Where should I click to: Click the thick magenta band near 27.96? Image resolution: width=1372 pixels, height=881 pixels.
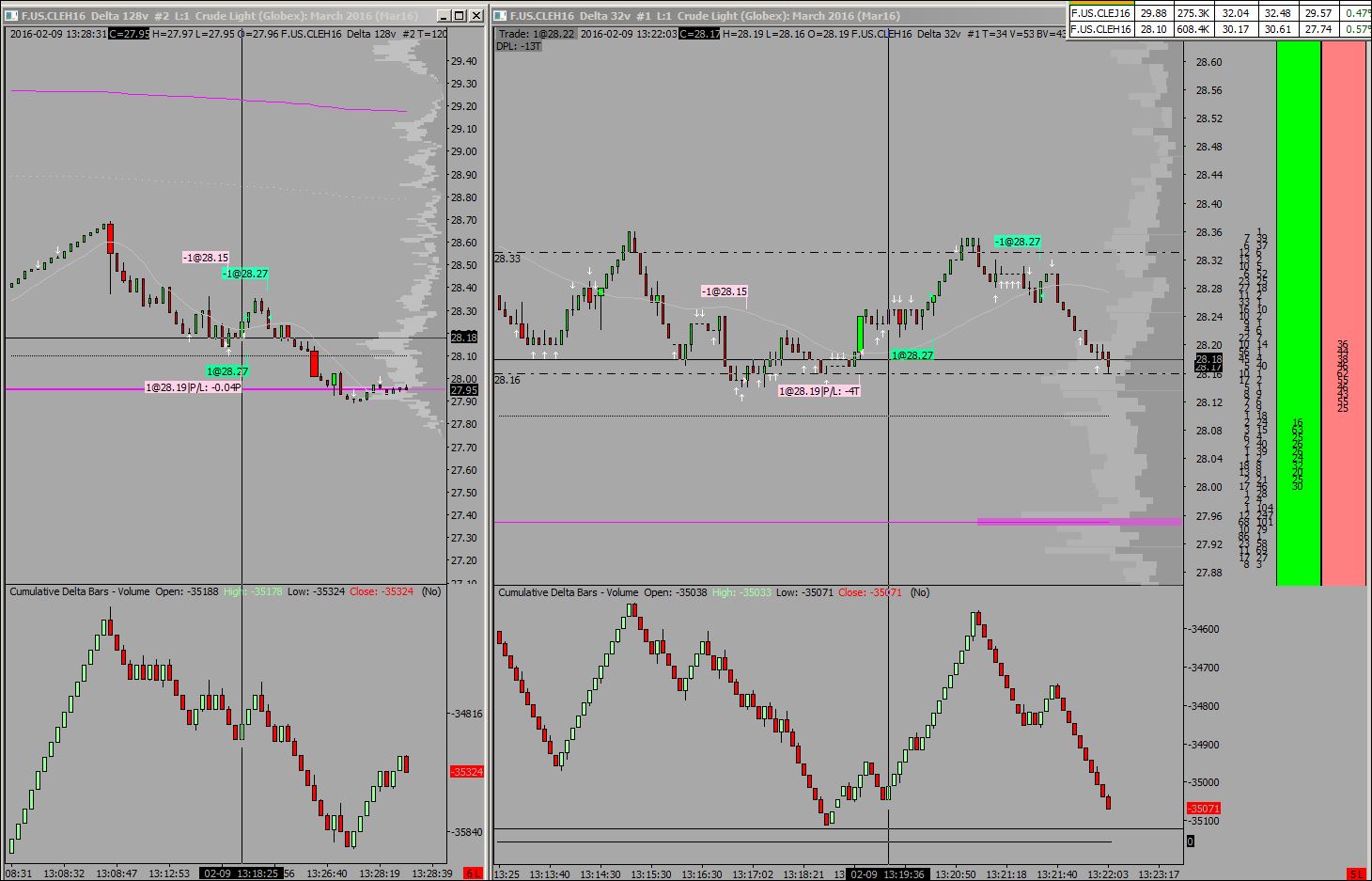point(1080,521)
